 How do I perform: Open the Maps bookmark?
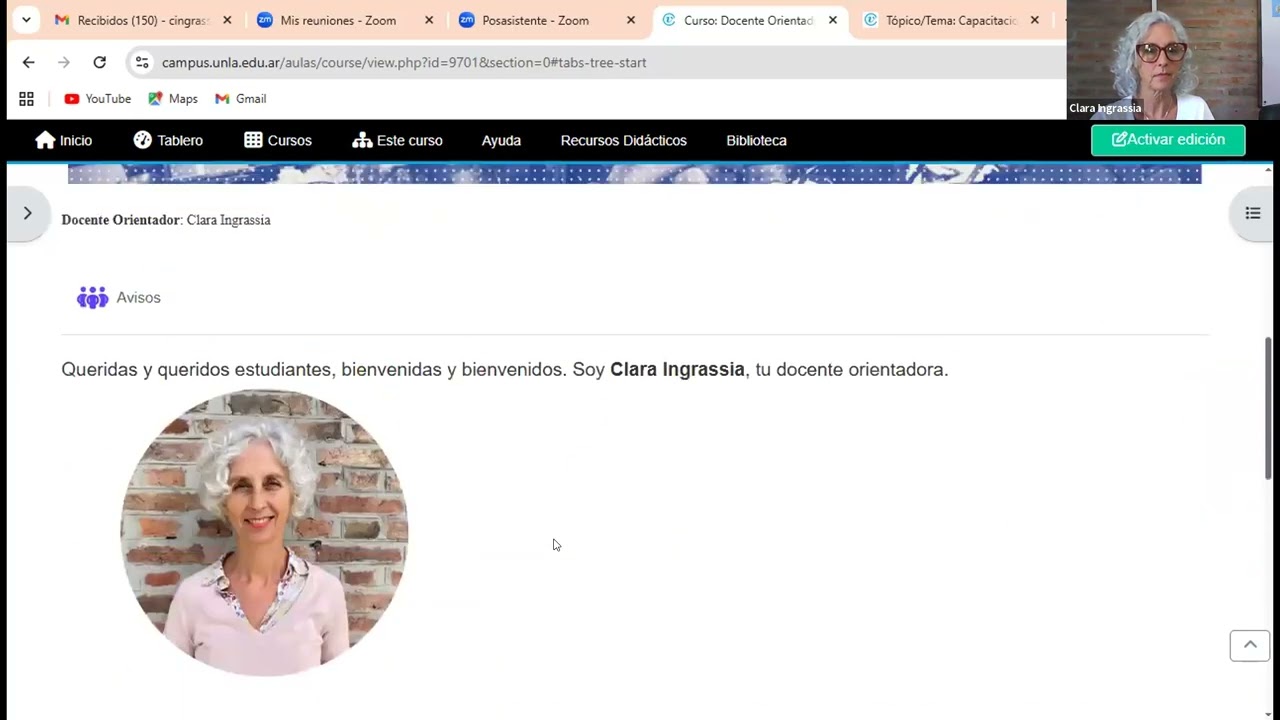click(173, 99)
